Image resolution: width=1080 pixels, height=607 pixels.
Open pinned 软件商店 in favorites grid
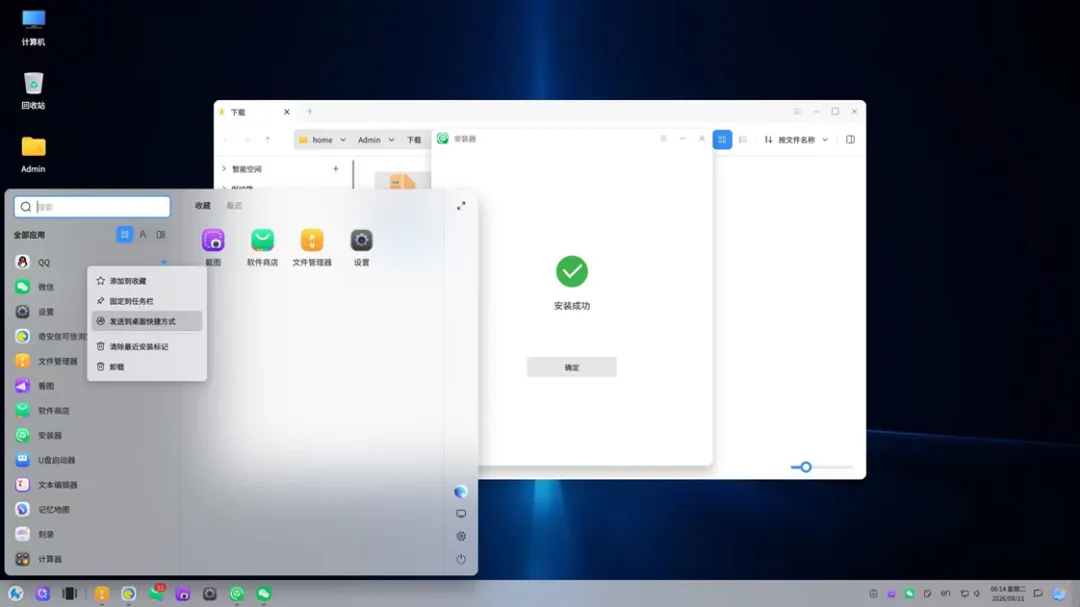262,247
